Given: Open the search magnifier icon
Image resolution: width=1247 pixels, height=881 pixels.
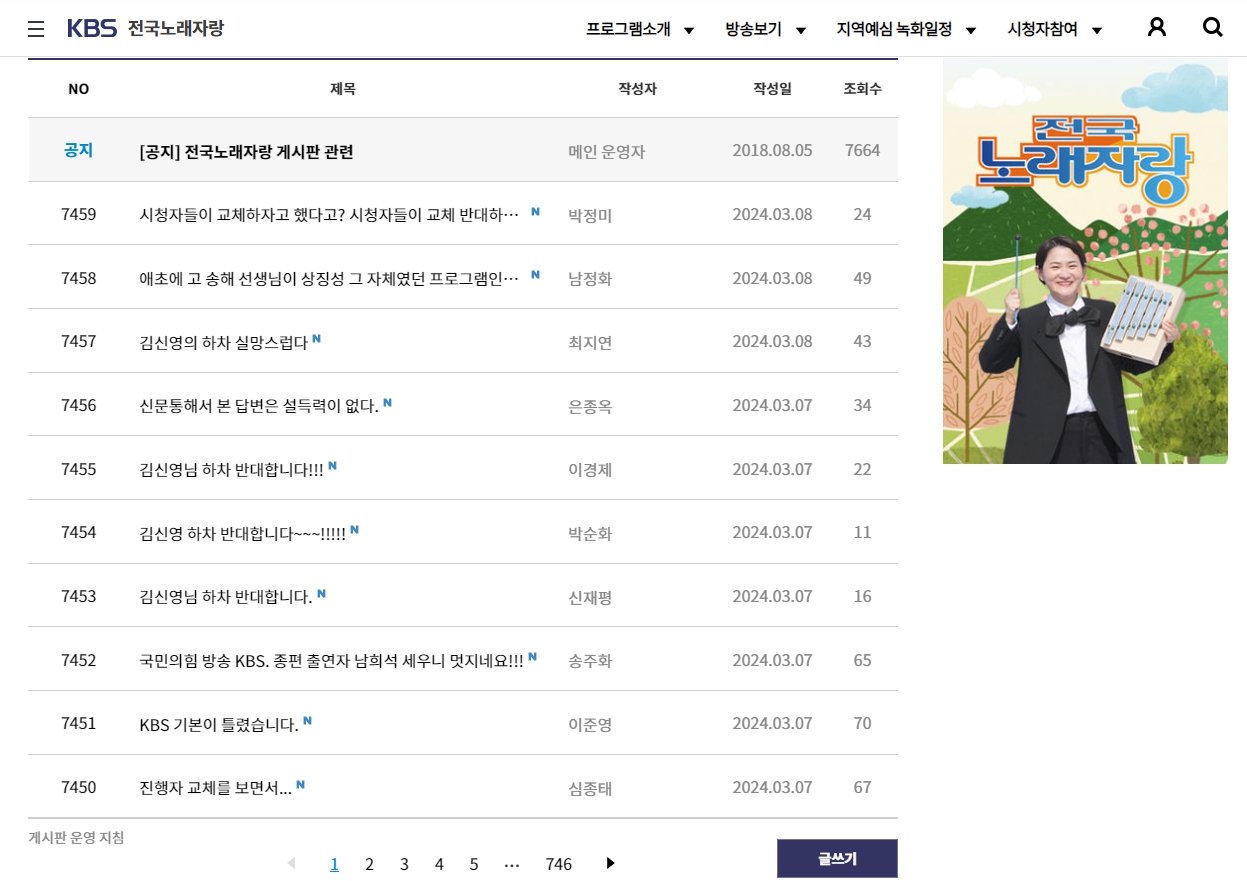Looking at the screenshot, I should (x=1213, y=28).
